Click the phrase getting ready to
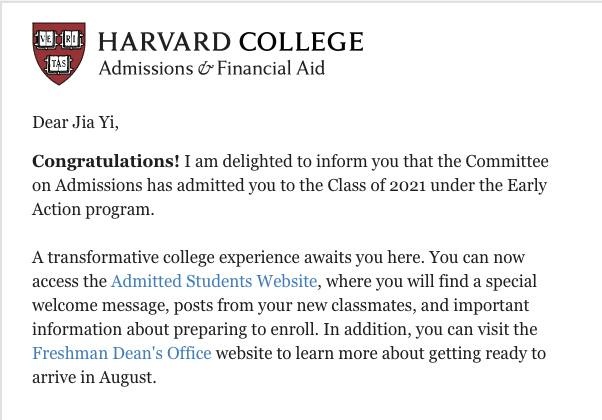The height and width of the screenshot is (420, 602). pos(492,353)
